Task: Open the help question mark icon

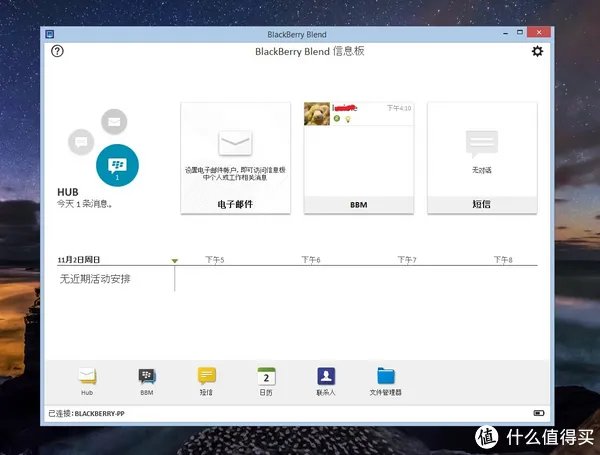Action: tap(57, 51)
